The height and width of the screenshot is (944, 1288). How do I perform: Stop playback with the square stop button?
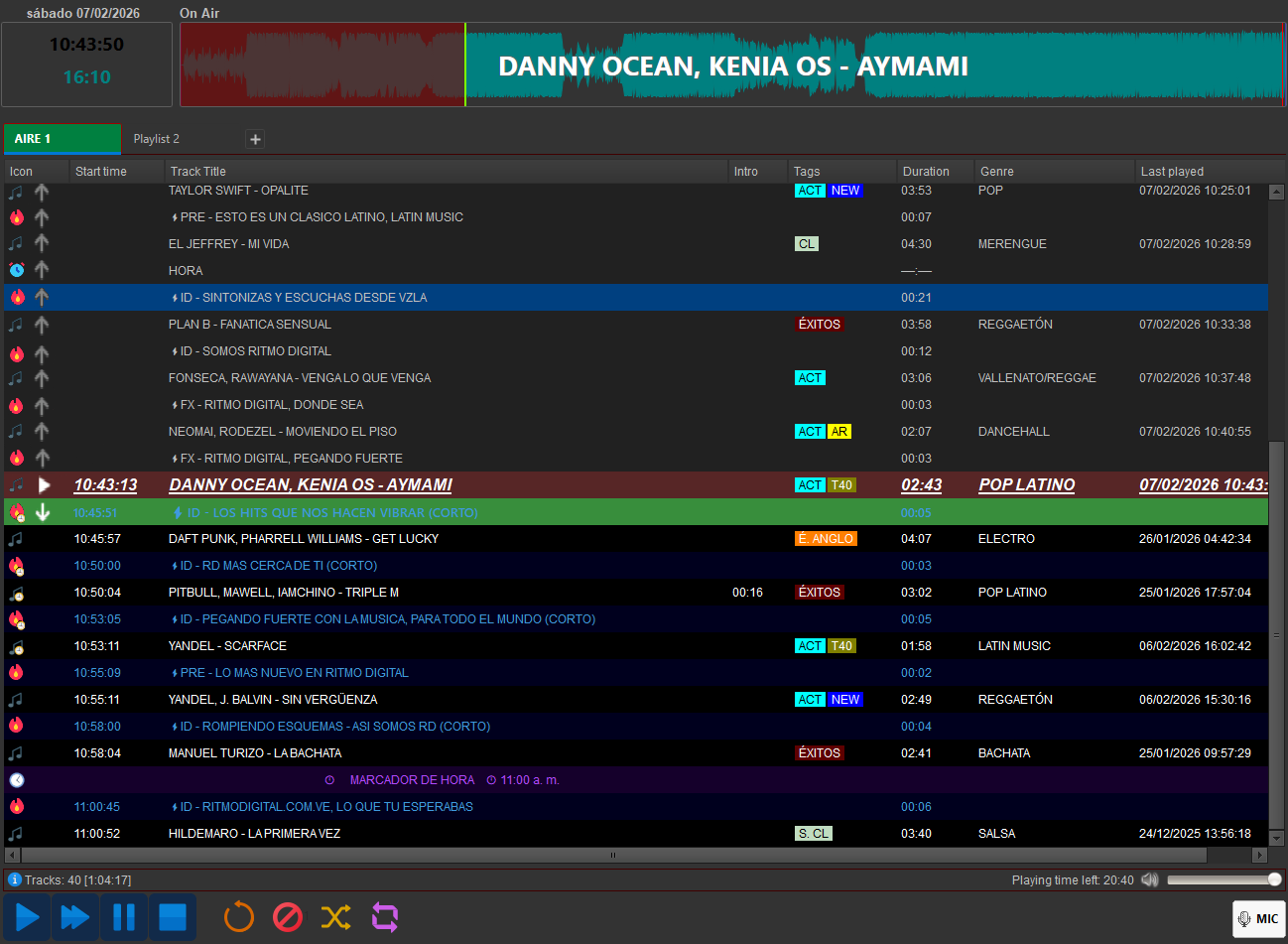(x=173, y=917)
